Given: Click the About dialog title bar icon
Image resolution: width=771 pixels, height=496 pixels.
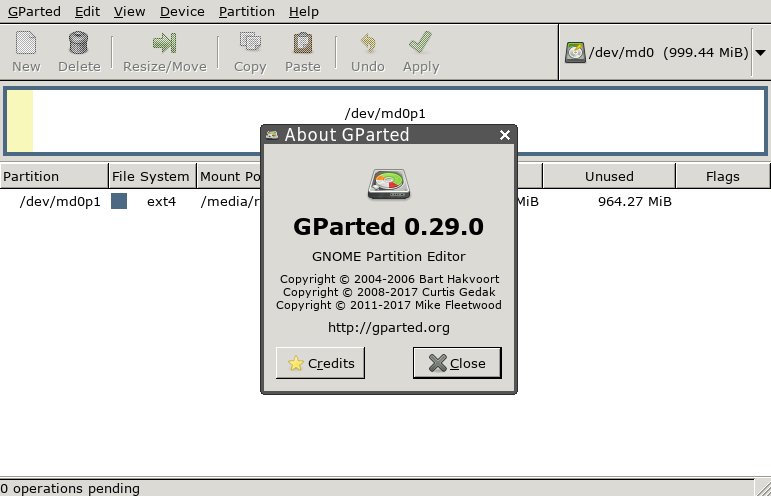Looking at the screenshot, I should (x=272, y=135).
